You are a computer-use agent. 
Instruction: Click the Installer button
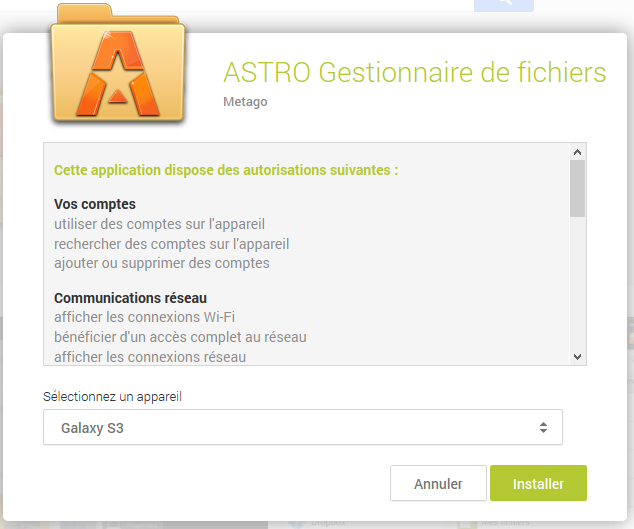click(538, 483)
